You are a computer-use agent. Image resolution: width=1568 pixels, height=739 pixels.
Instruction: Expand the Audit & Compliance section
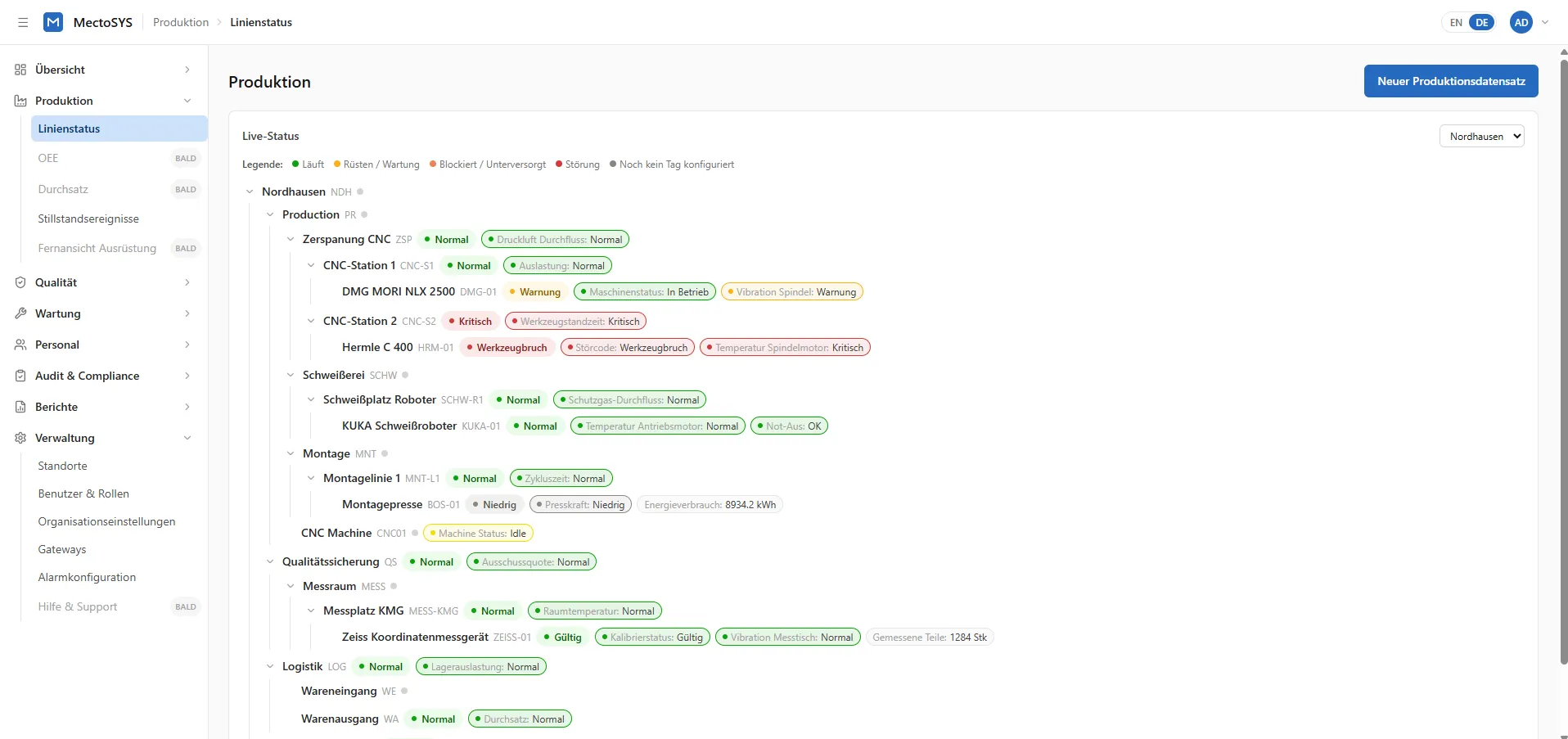187,376
